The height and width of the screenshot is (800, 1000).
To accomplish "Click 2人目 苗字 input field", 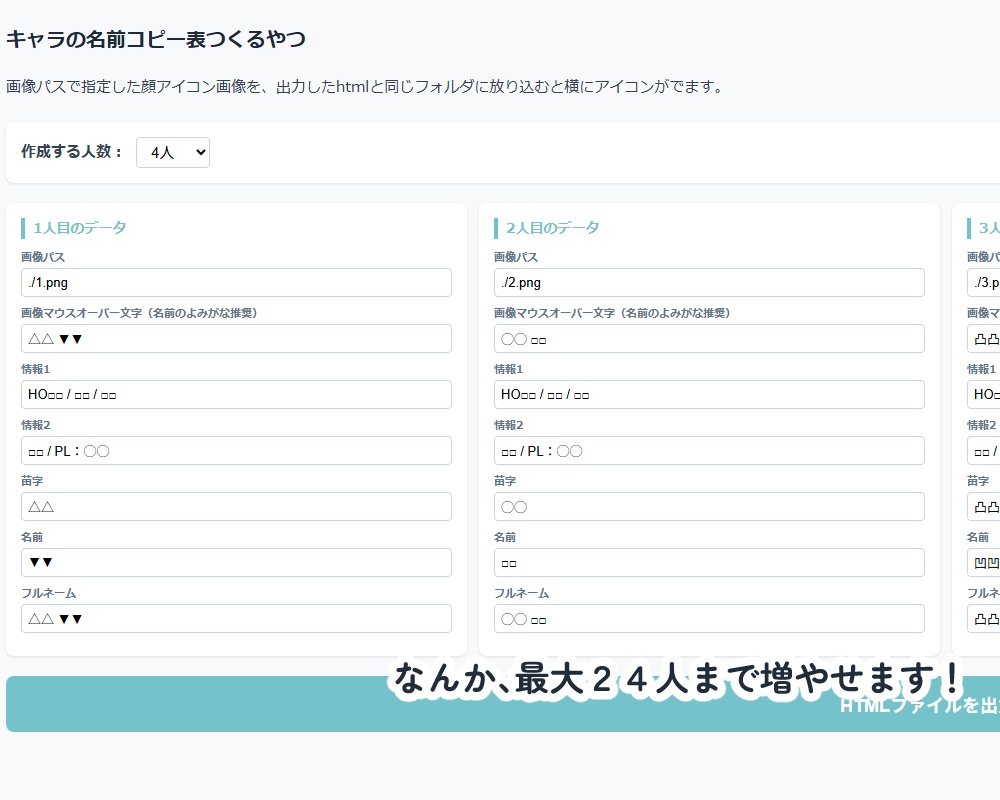I will click(x=709, y=507).
